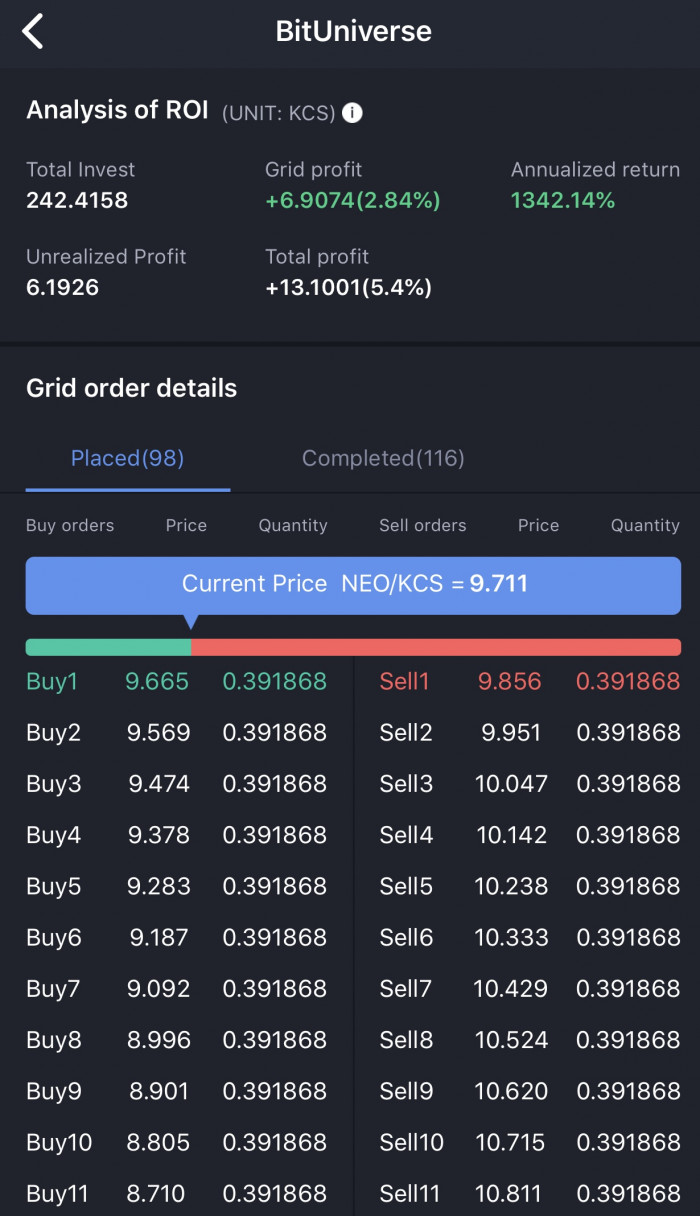Tap the Current Price NEO/KCS banner
The width and height of the screenshot is (700, 1216).
coord(353,584)
